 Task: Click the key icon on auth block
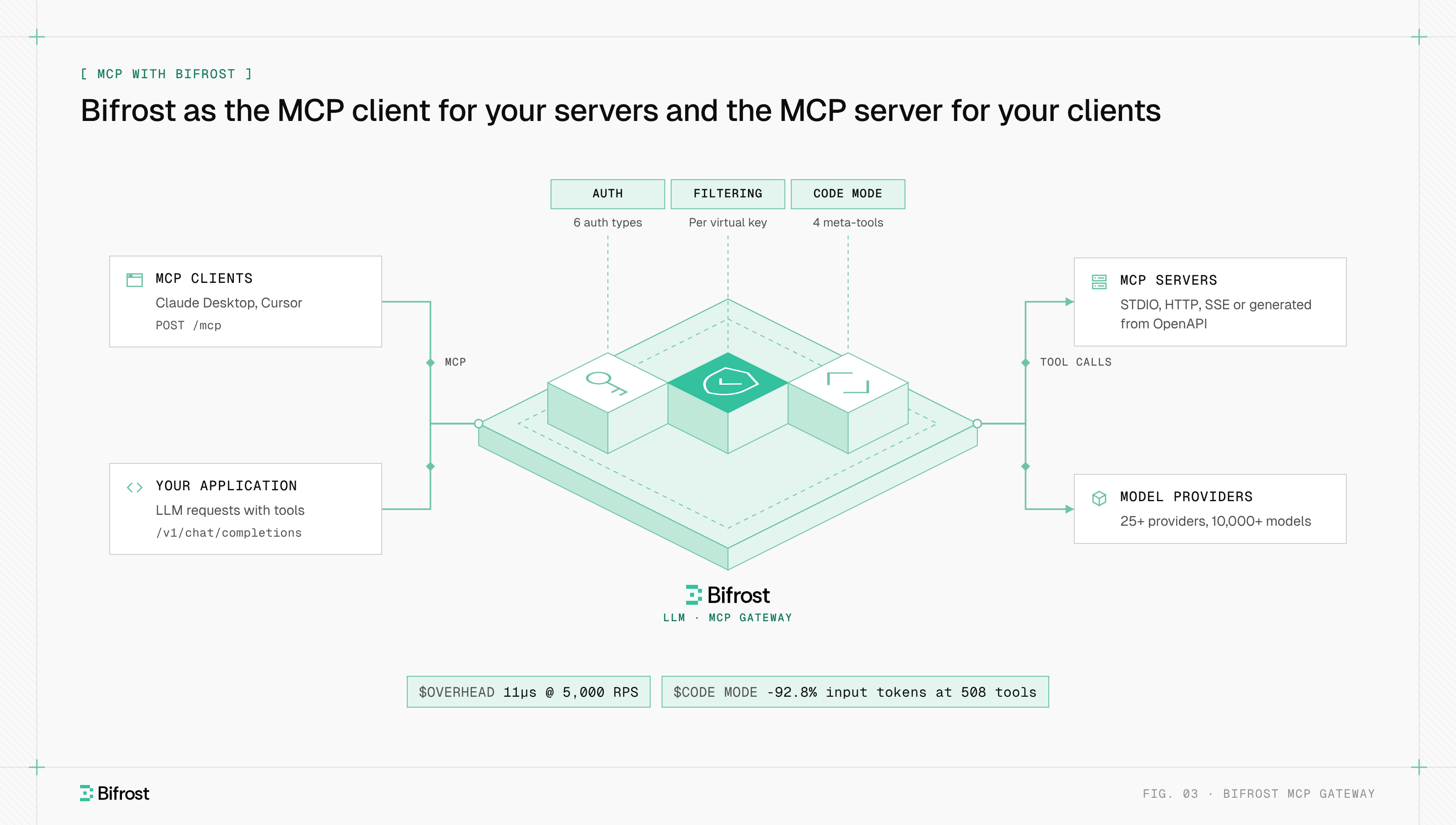tap(607, 382)
